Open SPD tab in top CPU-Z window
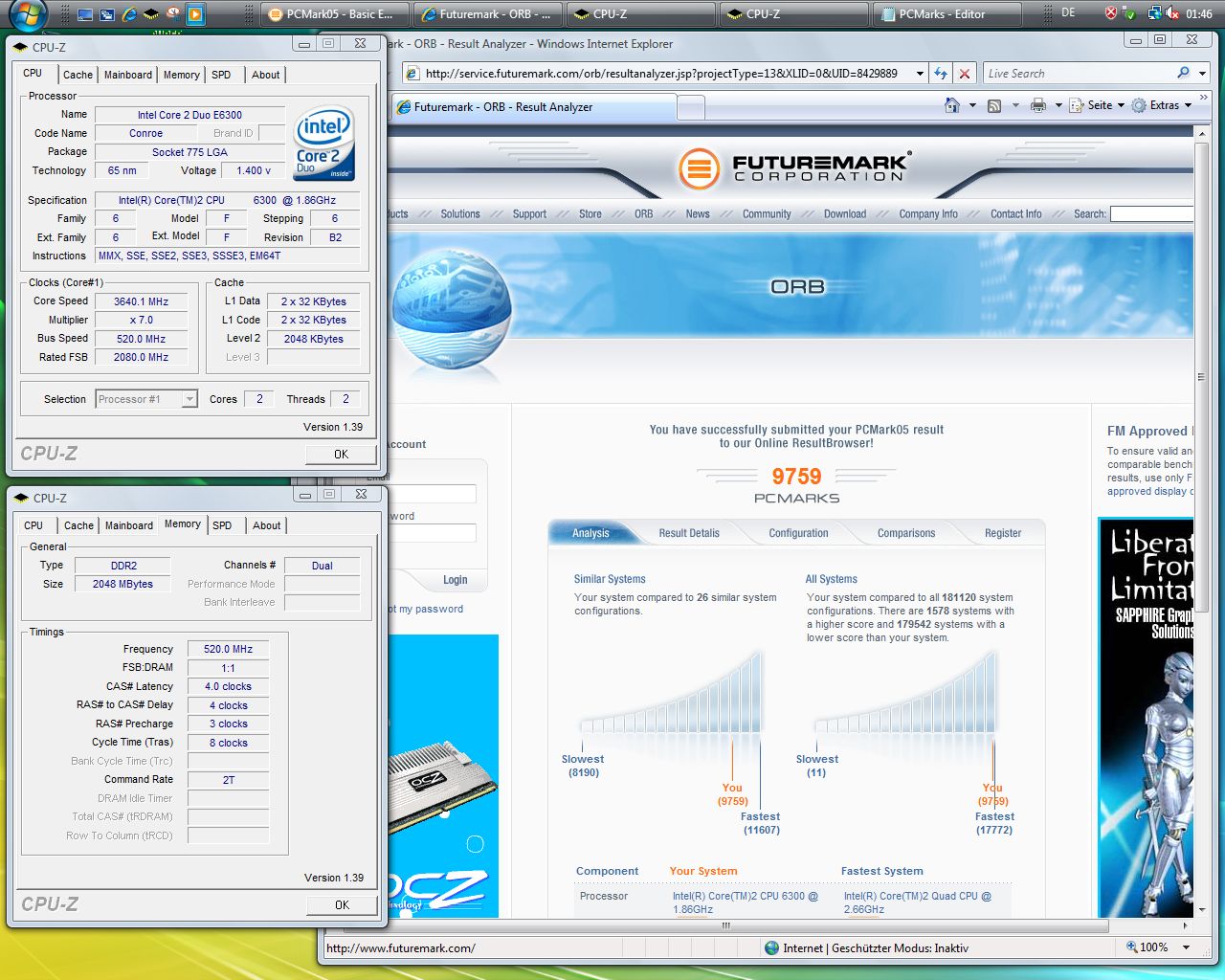The width and height of the screenshot is (1225, 980). pyautogui.click(x=221, y=75)
